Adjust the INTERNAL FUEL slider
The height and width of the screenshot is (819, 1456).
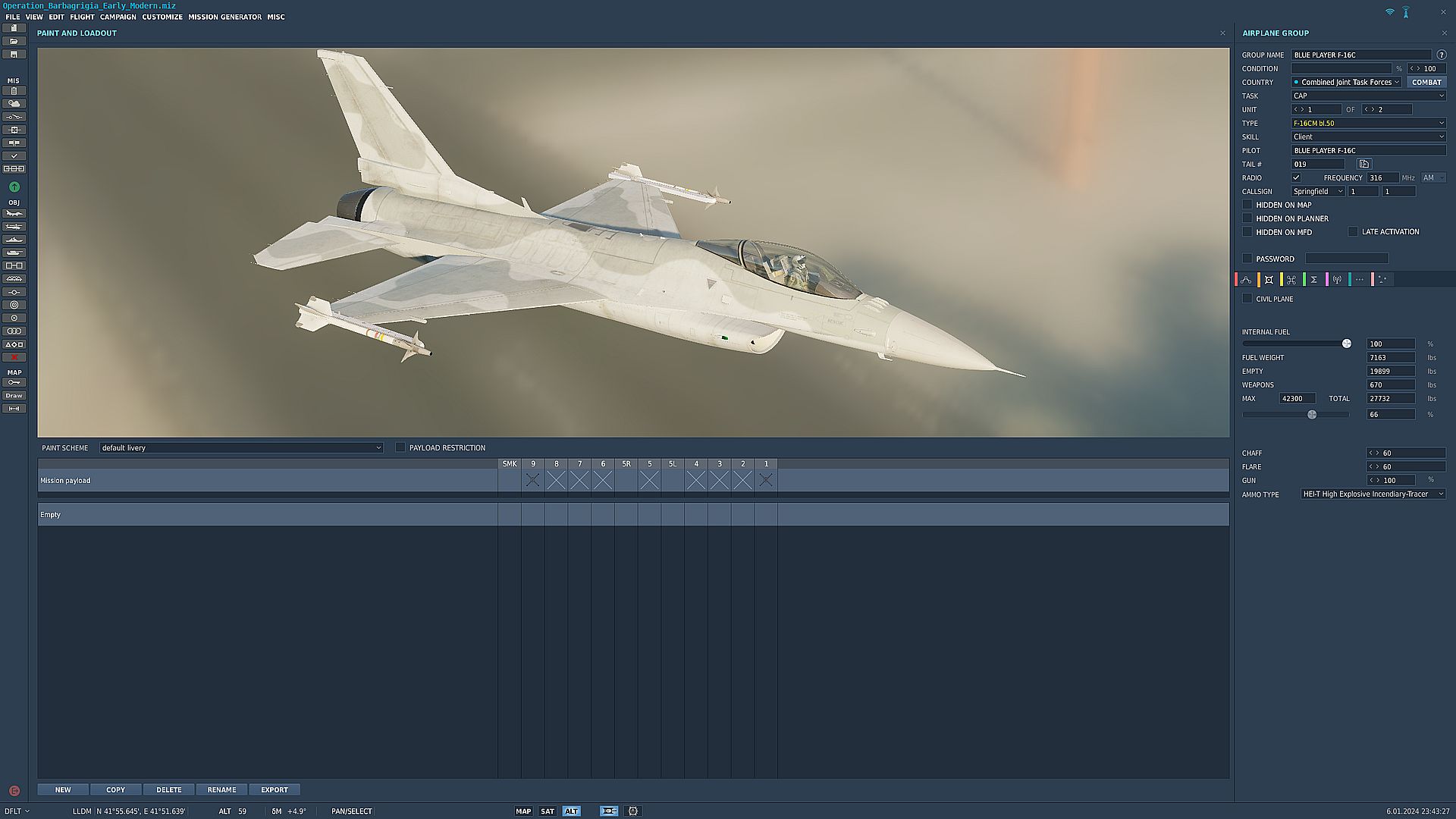click(1346, 344)
